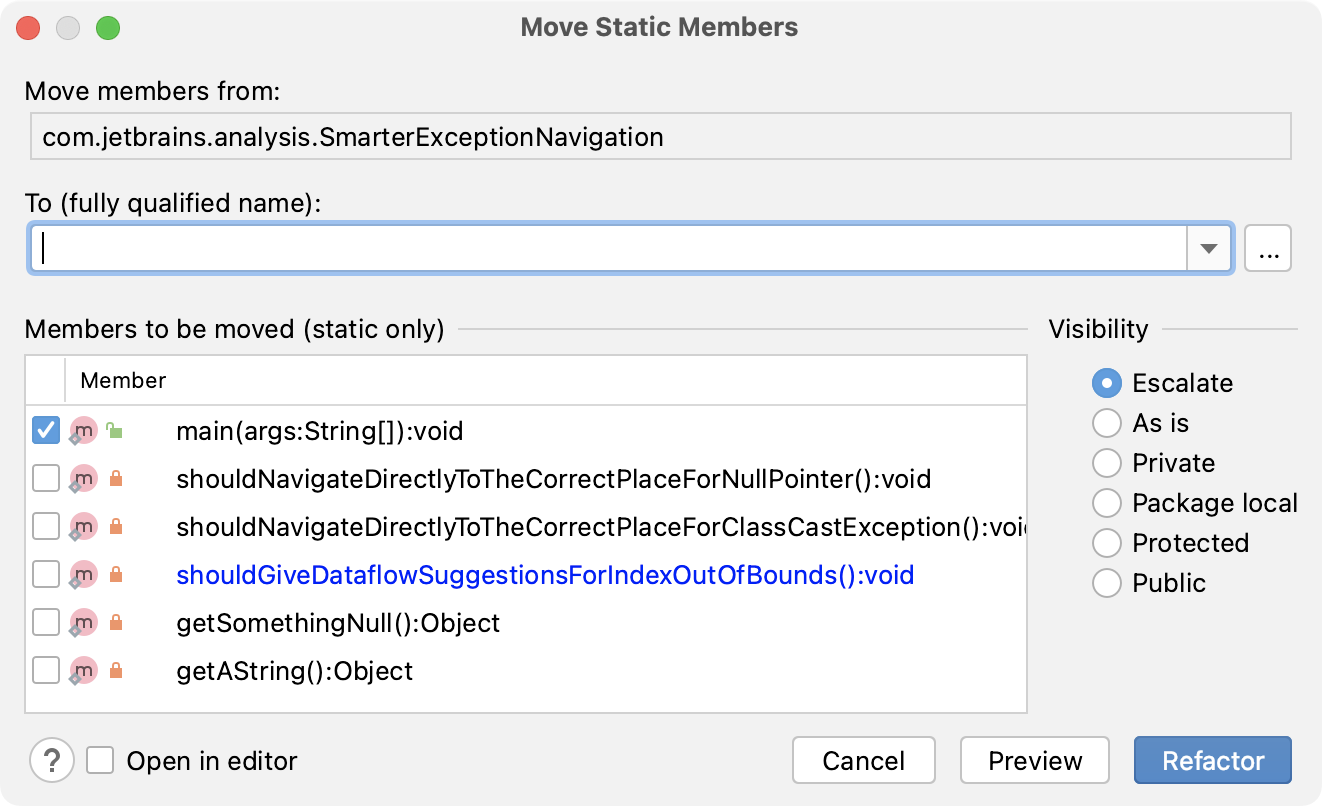The image size is (1322, 806).
Task: Click the Move members from class field
Action: pyautogui.click(x=661, y=136)
